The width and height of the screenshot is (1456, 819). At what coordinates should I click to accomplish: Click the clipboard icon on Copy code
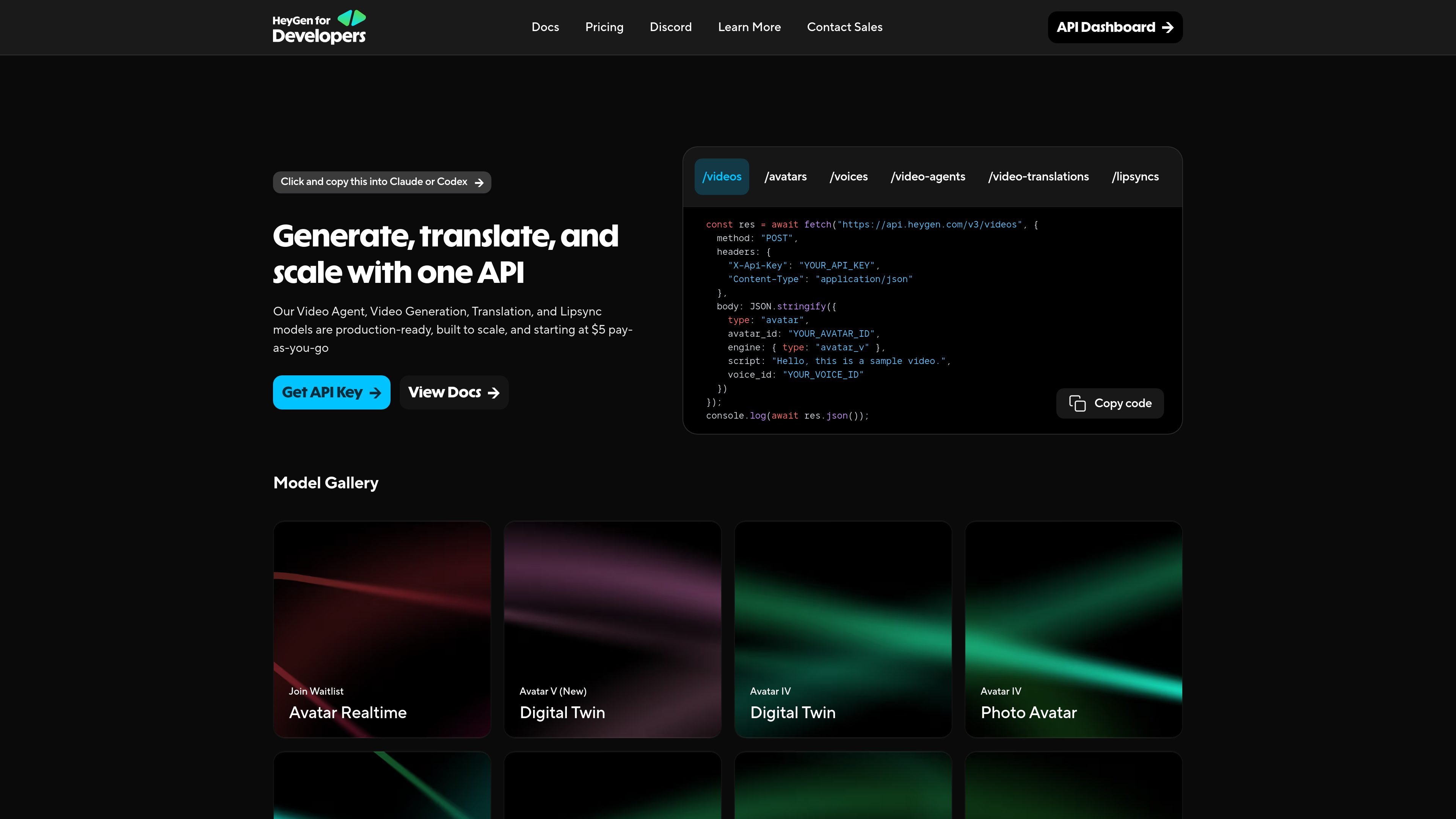(x=1077, y=403)
